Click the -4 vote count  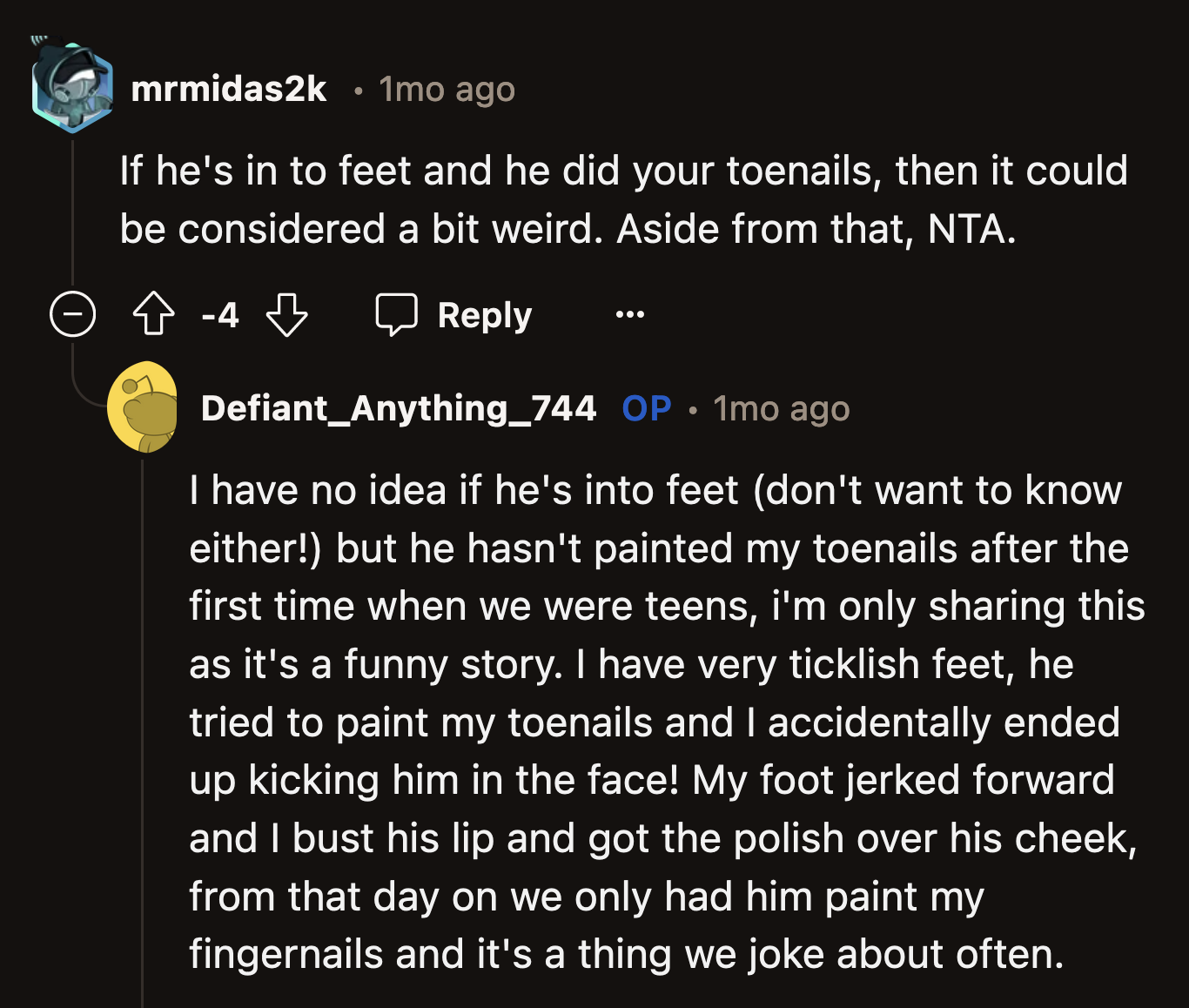[x=220, y=315]
